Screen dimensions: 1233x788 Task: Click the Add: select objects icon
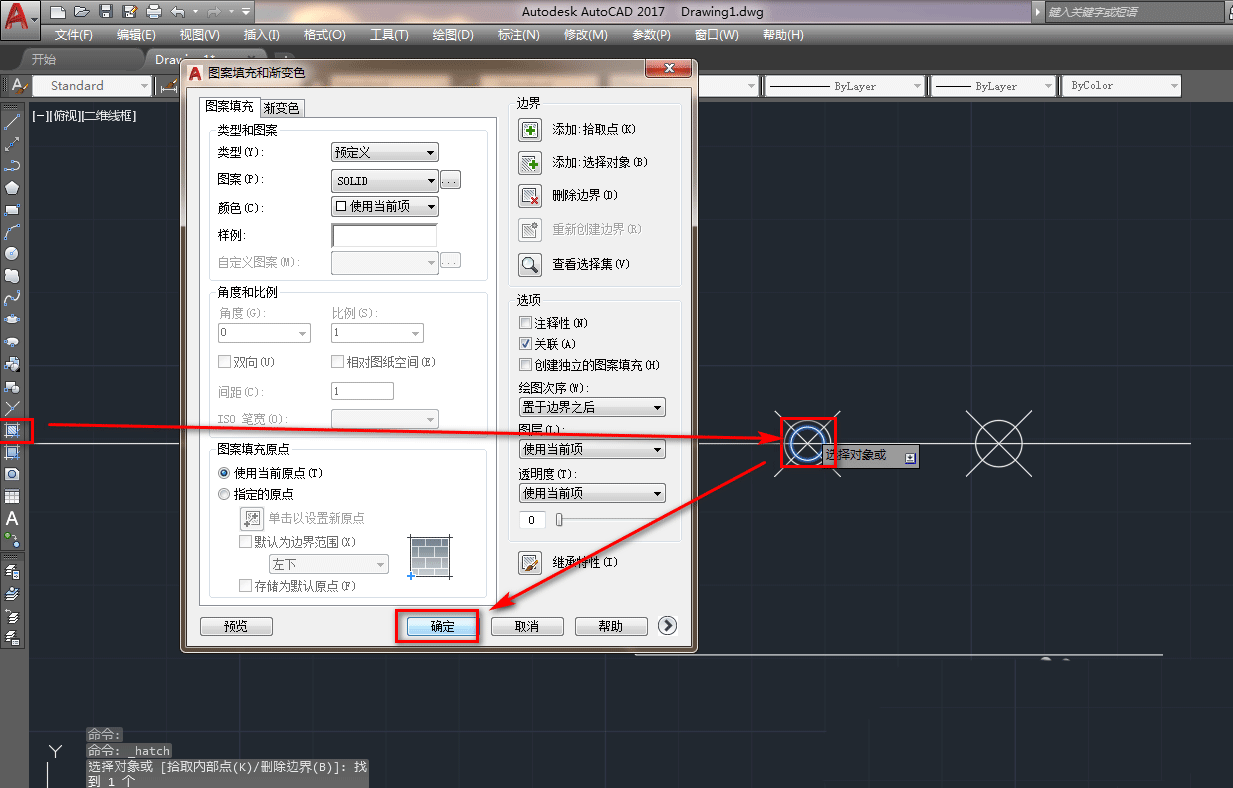tap(530, 162)
